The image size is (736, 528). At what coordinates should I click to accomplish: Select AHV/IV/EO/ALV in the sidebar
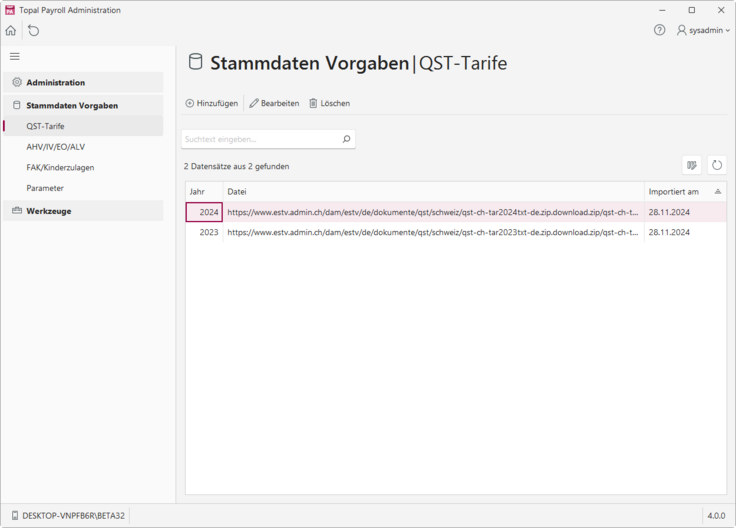[x=56, y=147]
